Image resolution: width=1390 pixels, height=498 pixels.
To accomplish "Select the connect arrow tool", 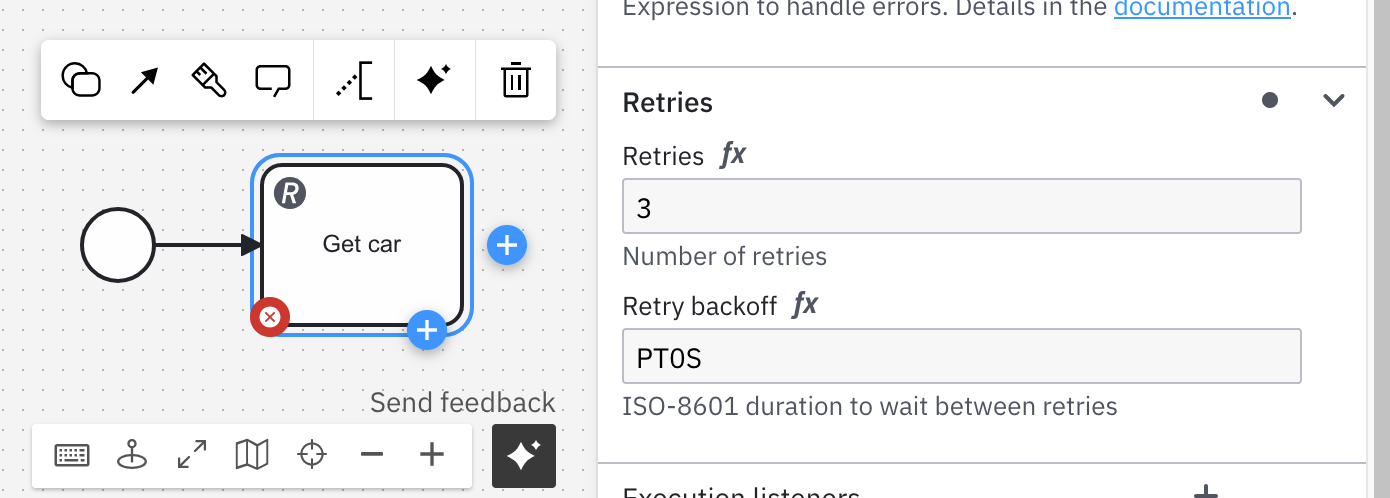I will (145, 80).
